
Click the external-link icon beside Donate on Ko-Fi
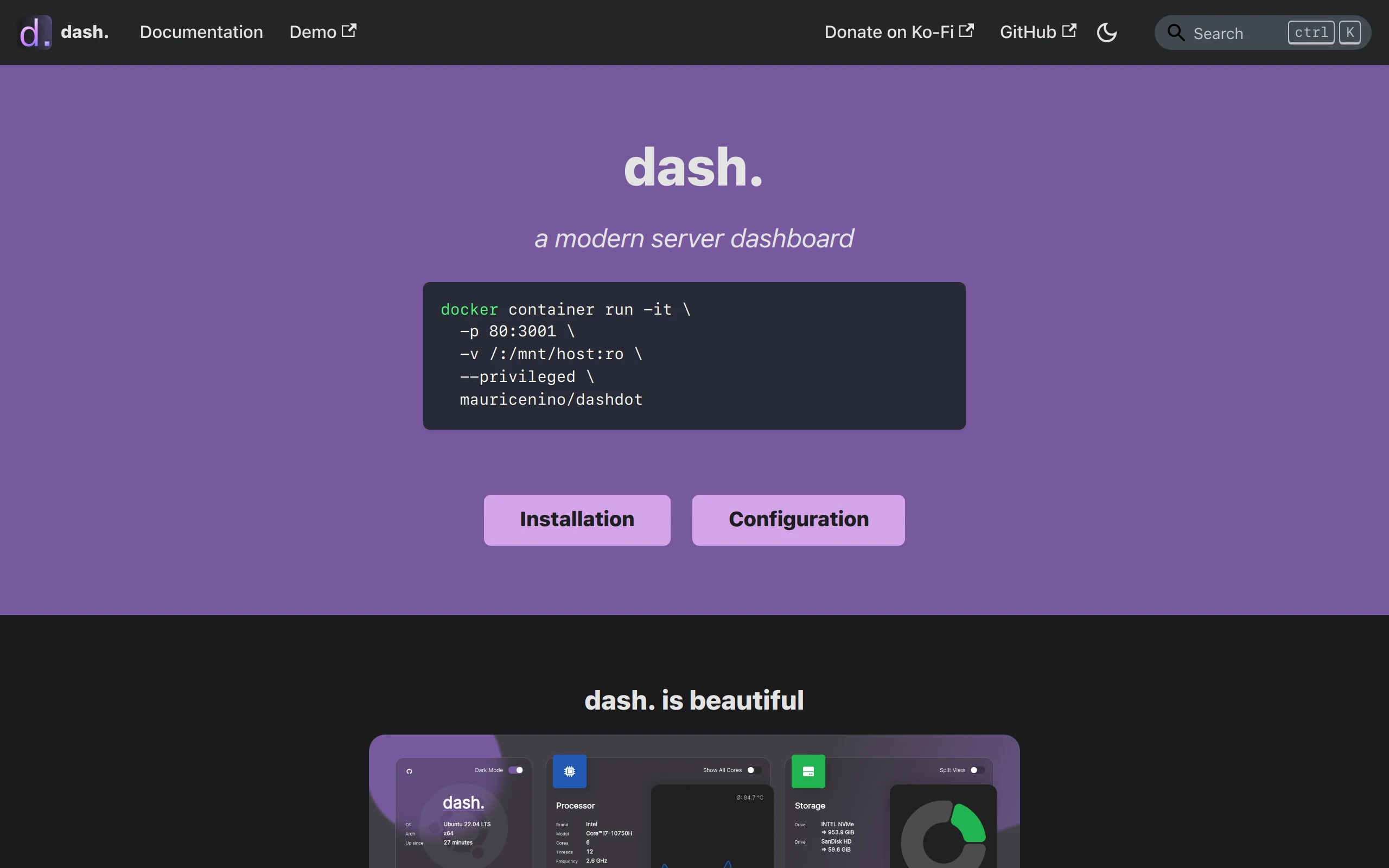click(x=968, y=30)
